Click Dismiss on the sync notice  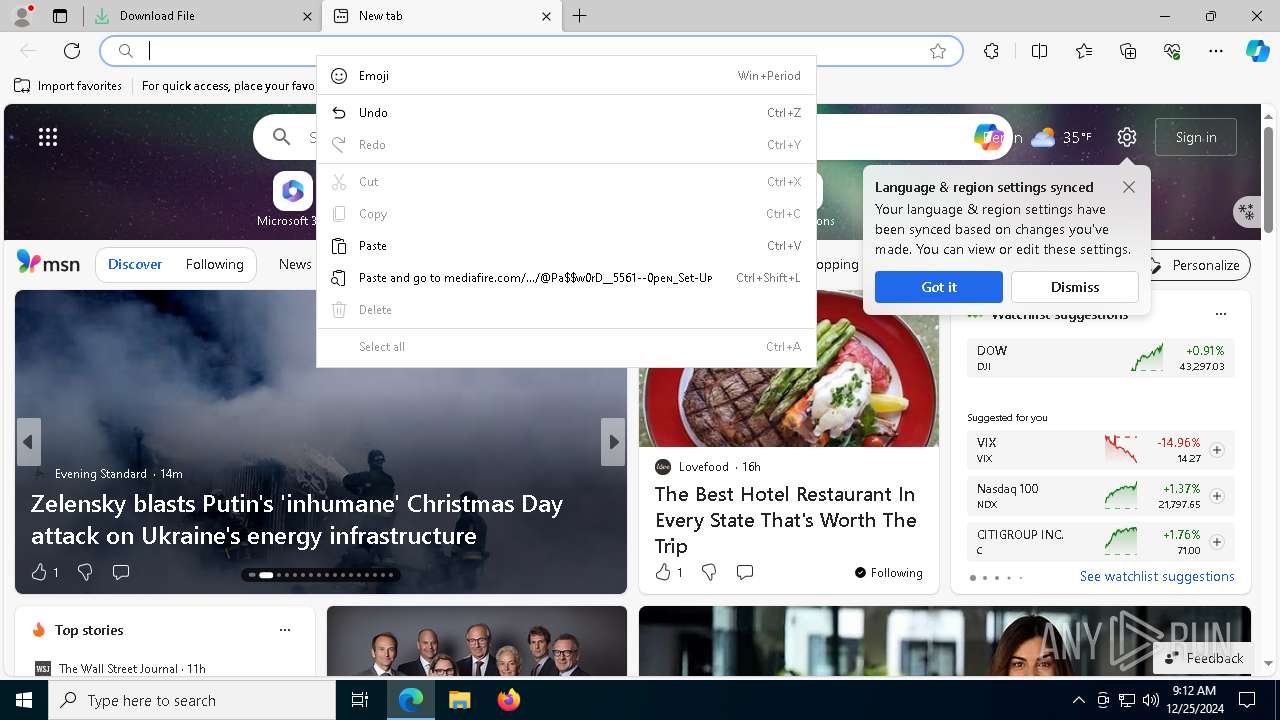coord(1075,287)
